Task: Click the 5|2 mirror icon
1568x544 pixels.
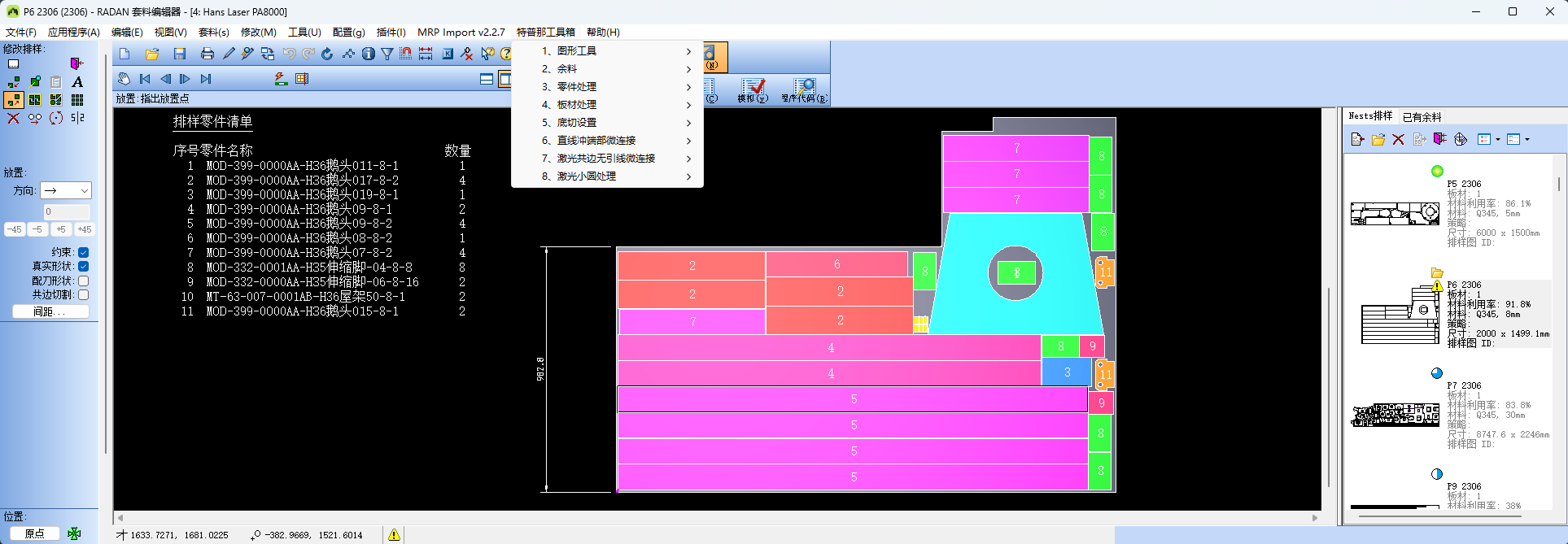Action: point(77,119)
